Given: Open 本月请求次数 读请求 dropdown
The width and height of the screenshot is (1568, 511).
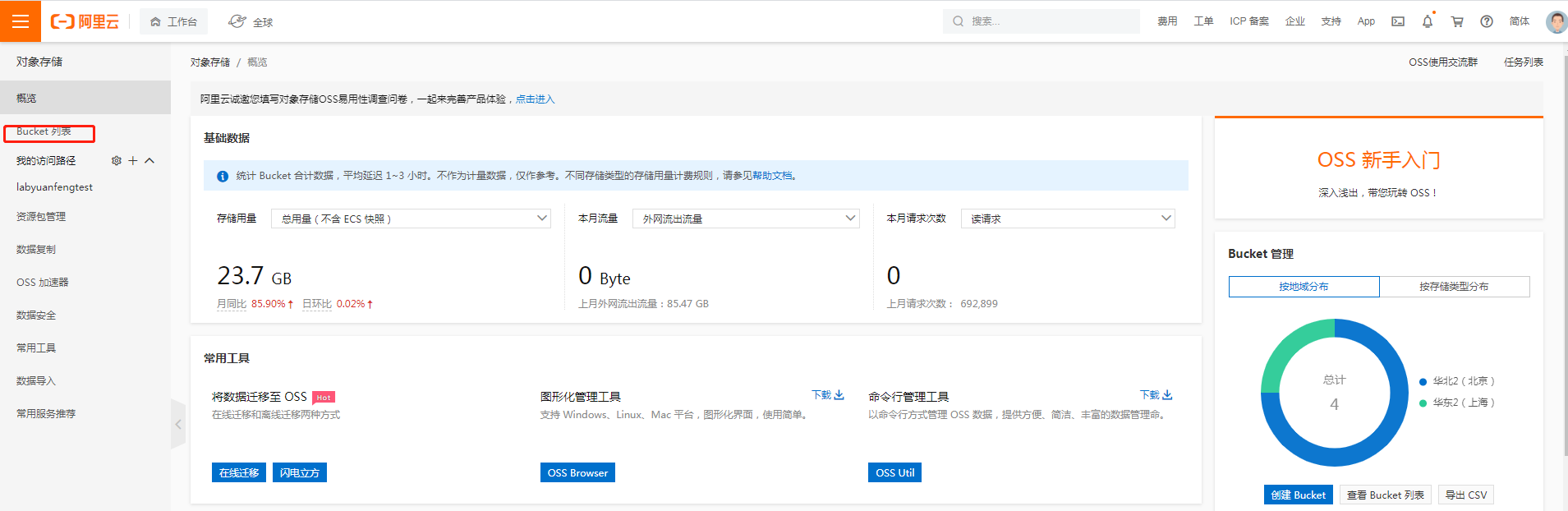Looking at the screenshot, I should tap(1068, 219).
